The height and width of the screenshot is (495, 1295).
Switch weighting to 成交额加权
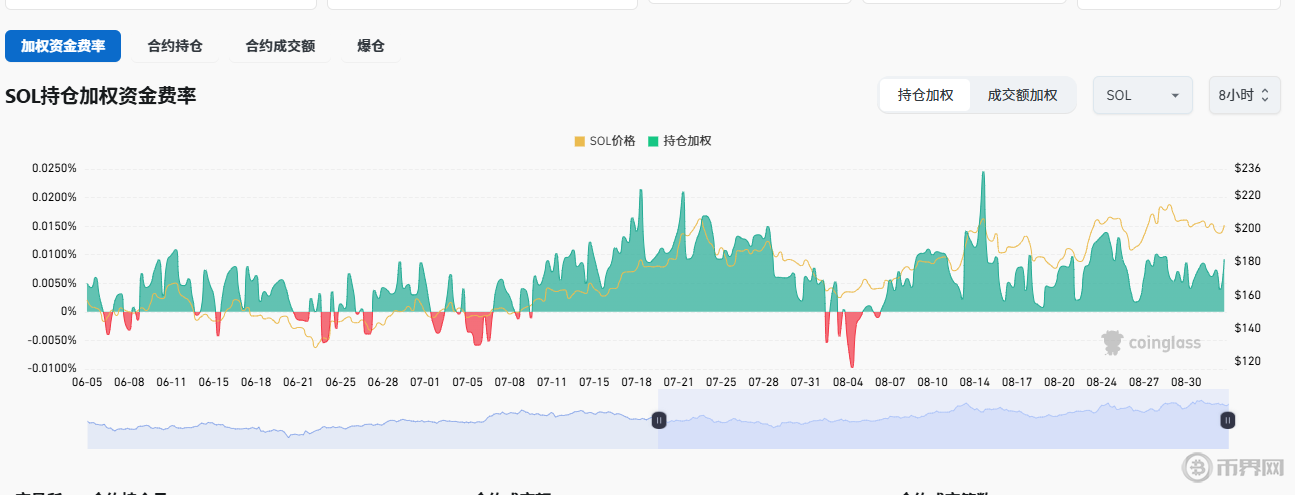coord(1022,95)
